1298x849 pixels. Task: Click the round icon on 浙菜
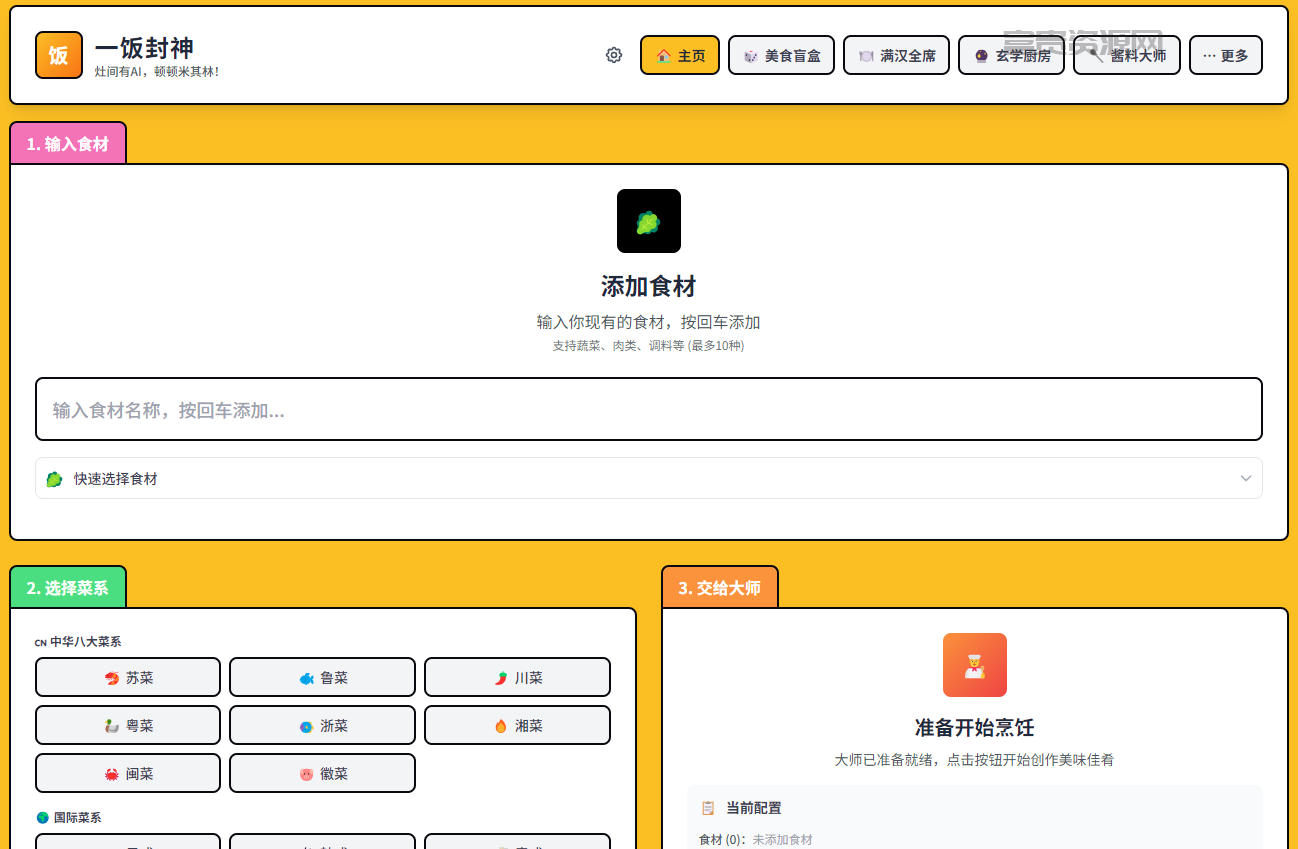click(x=307, y=726)
